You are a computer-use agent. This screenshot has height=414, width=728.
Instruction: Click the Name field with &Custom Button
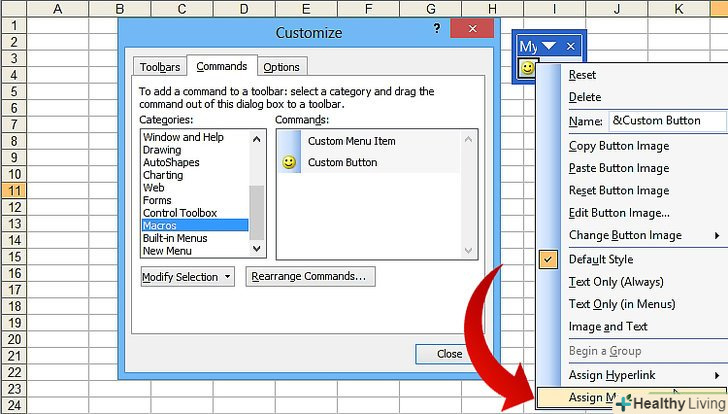coord(668,121)
